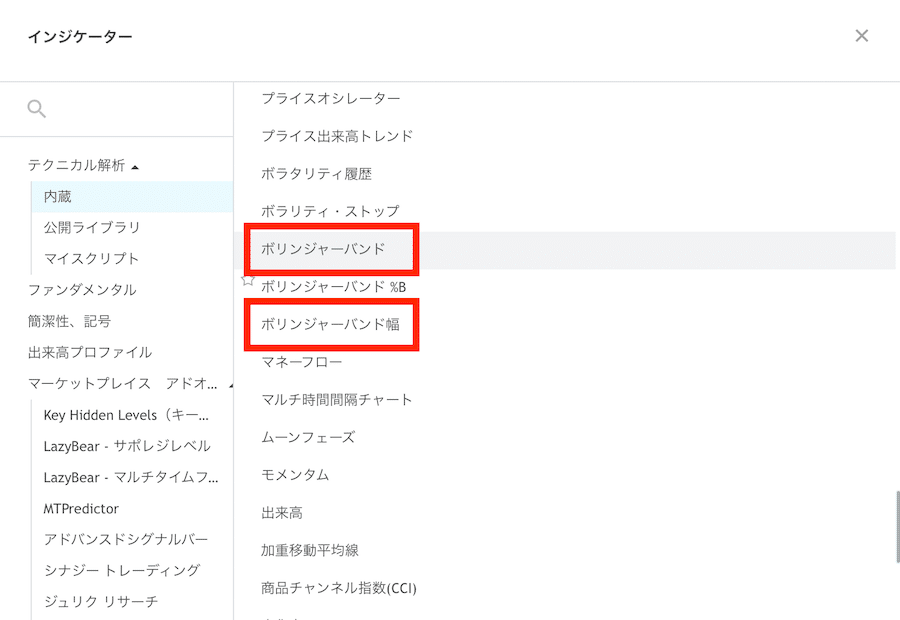Add the ボリンジャーバンド indicator
The height and width of the screenshot is (620, 900).
565,249
